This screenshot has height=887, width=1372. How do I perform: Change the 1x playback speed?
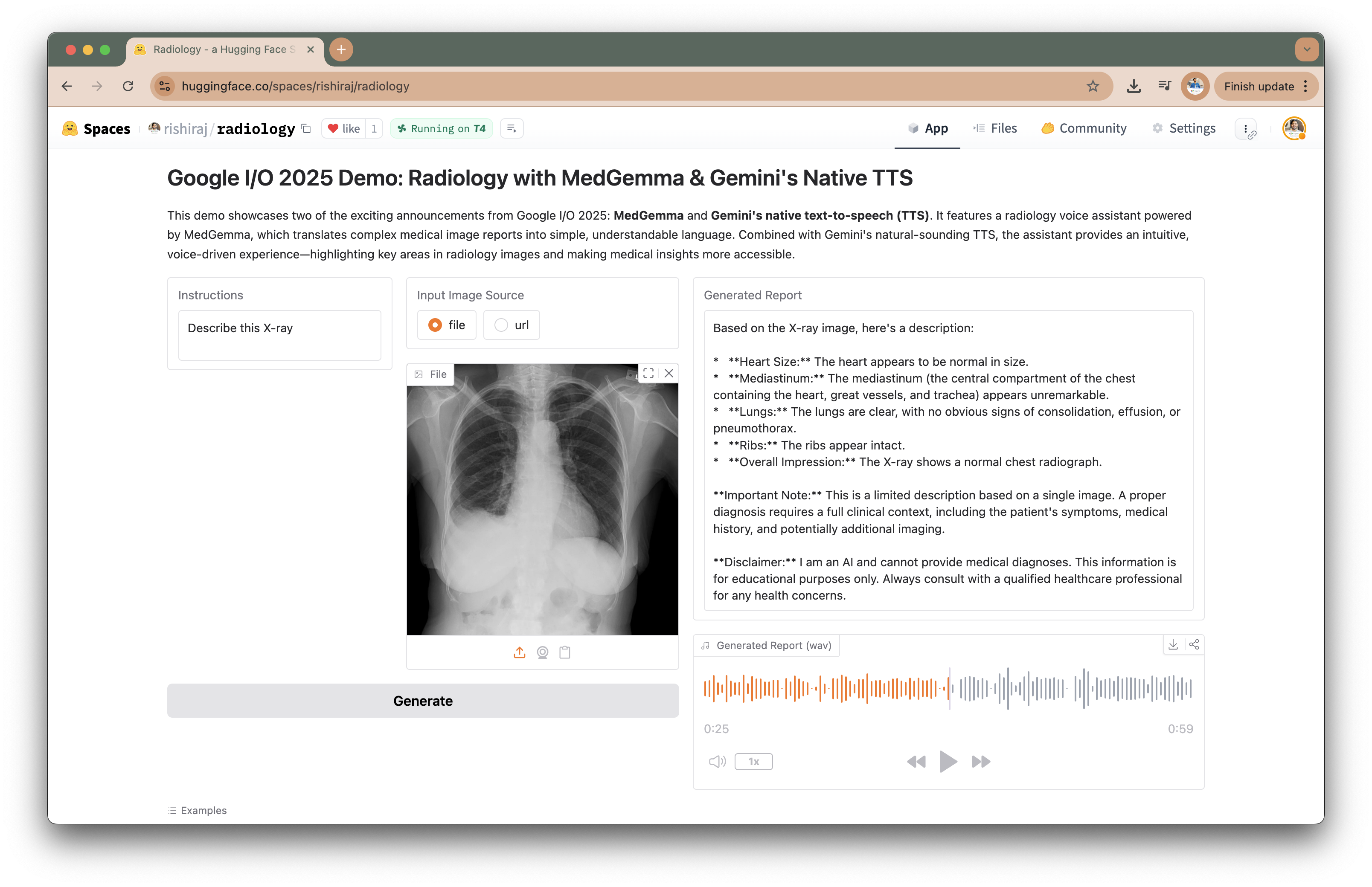(x=754, y=762)
